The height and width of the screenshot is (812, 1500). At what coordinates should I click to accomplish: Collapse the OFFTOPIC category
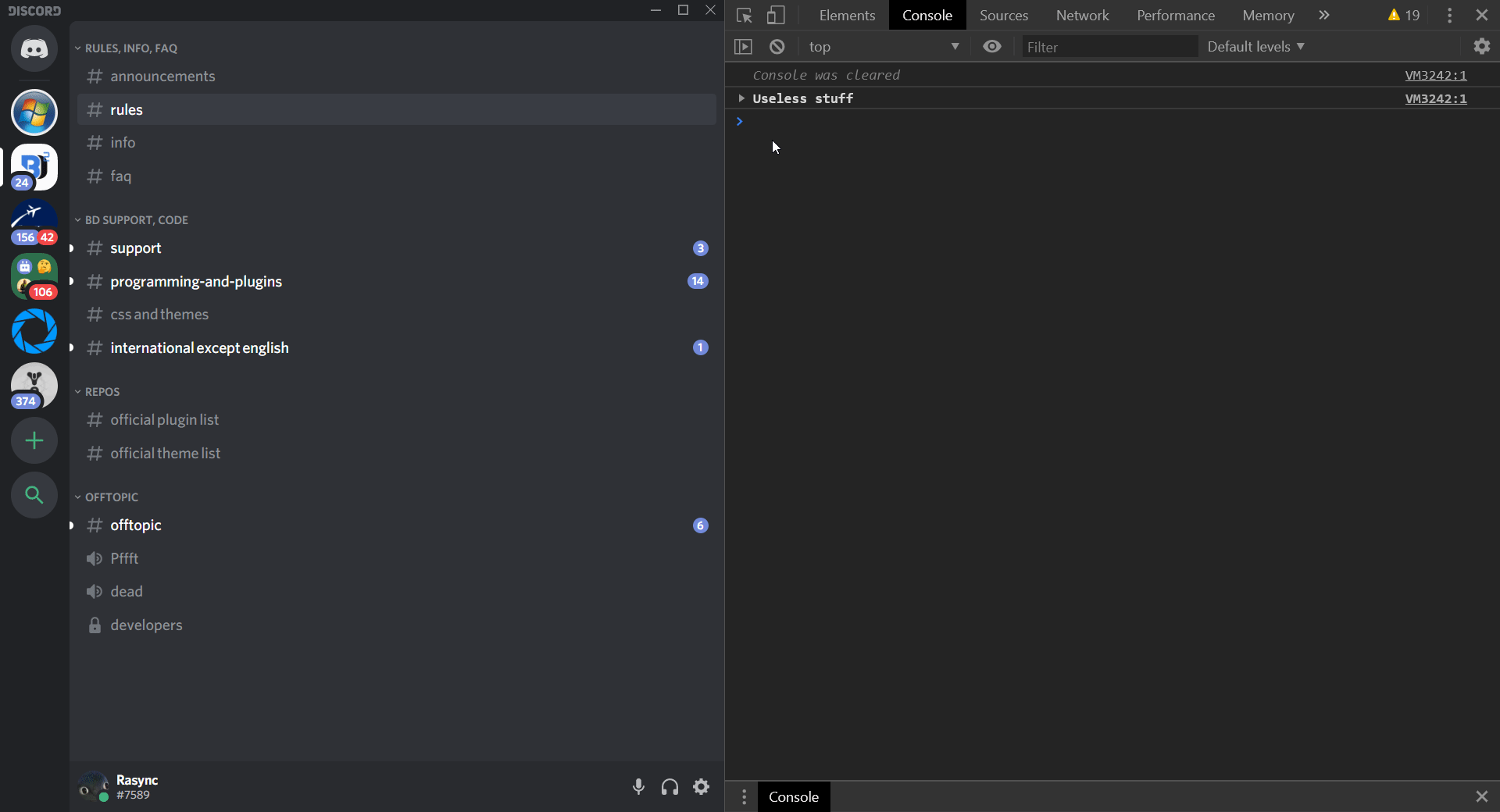(107, 497)
